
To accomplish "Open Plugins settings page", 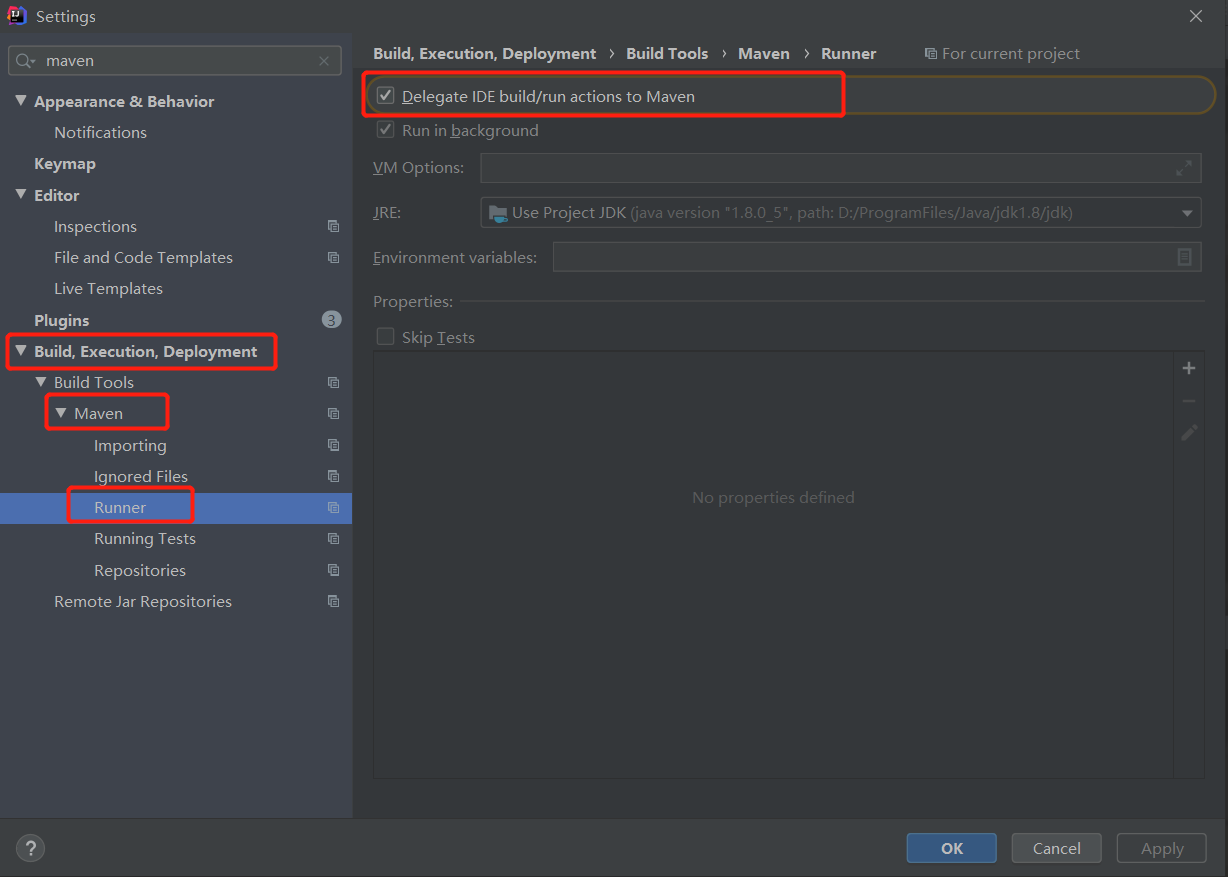I will click(x=61, y=320).
